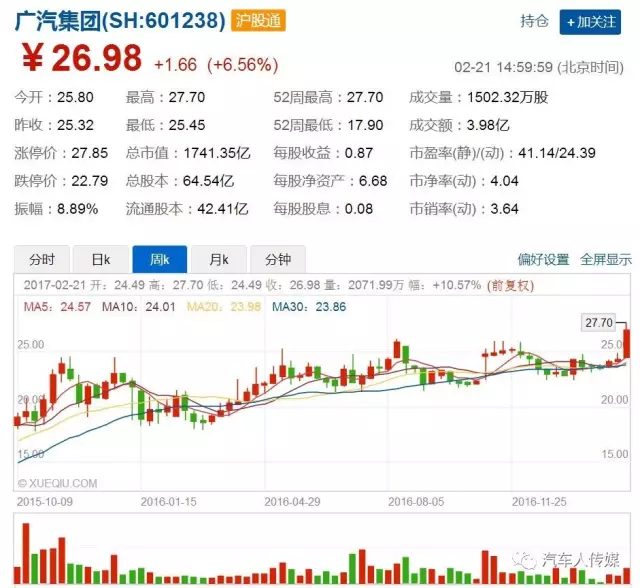The height and width of the screenshot is (588, 640).
Task: Select the 周k weekly chart tab
Action: pyautogui.click(x=160, y=260)
